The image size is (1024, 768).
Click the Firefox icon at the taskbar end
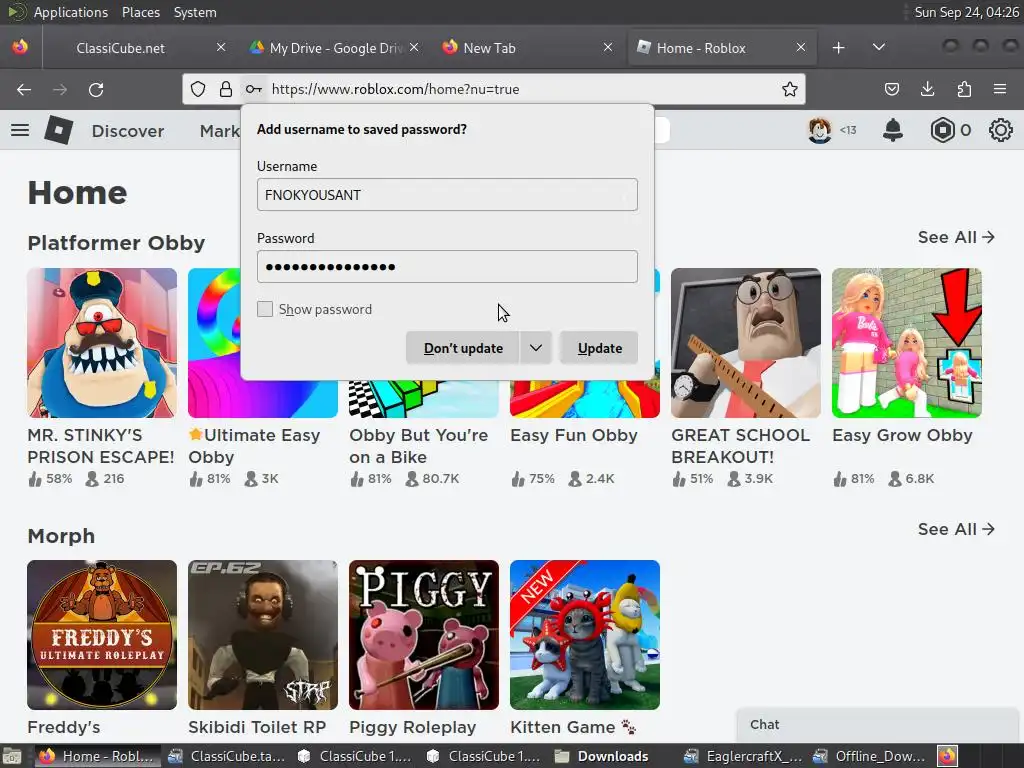point(948,756)
